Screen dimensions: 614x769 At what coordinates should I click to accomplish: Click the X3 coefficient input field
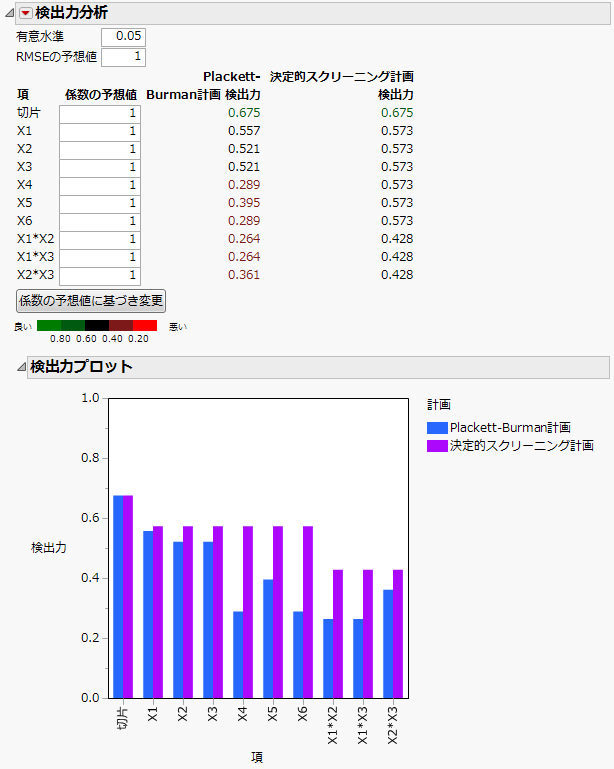pos(100,167)
